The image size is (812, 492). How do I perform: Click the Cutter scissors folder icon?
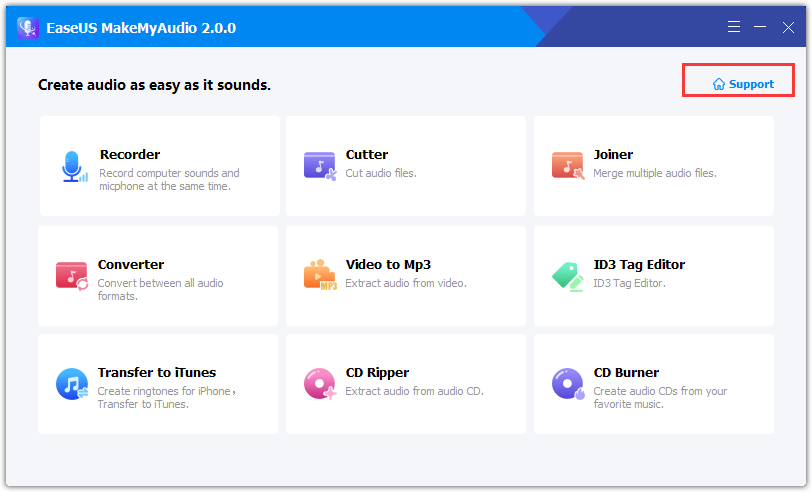320,166
